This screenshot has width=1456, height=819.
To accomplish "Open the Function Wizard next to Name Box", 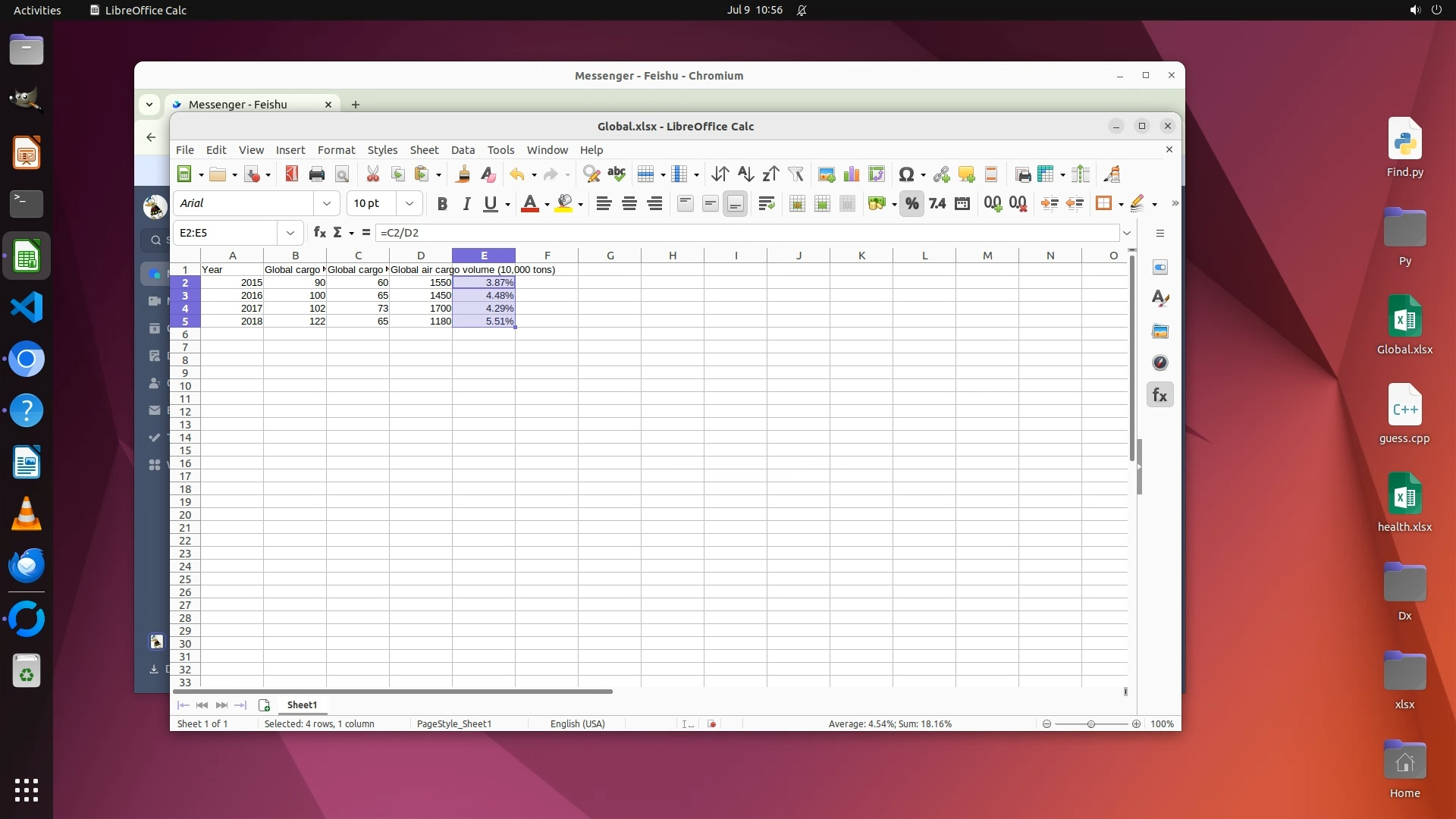I will tap(319, 233).
